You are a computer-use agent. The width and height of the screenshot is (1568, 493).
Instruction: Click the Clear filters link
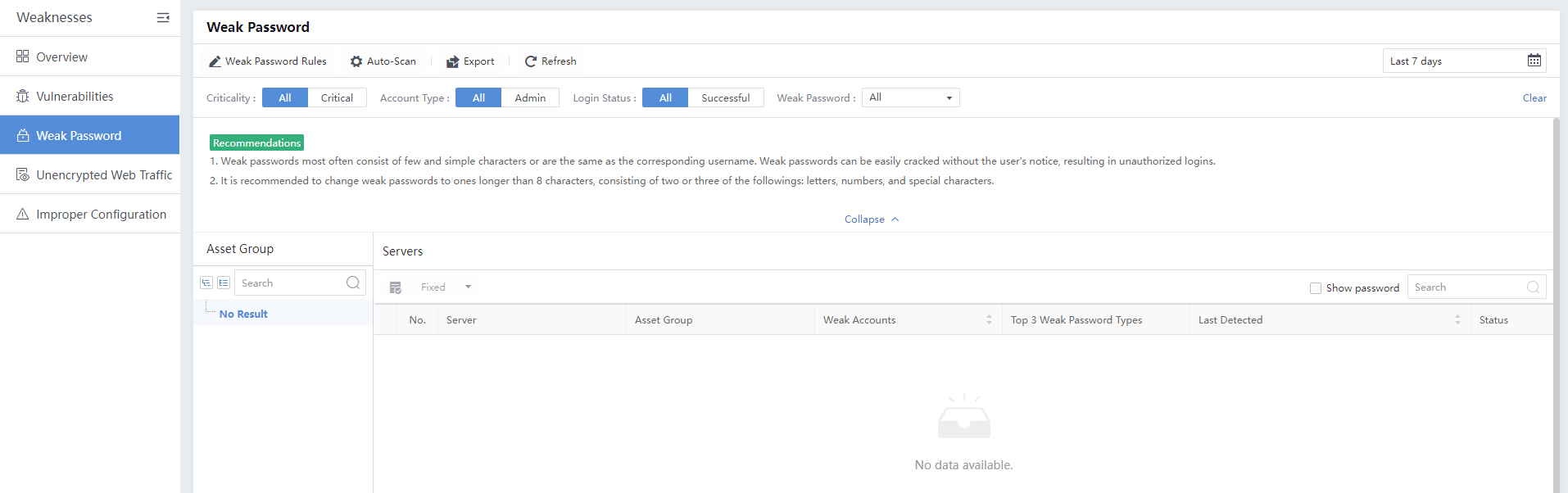pos(1534,97)
